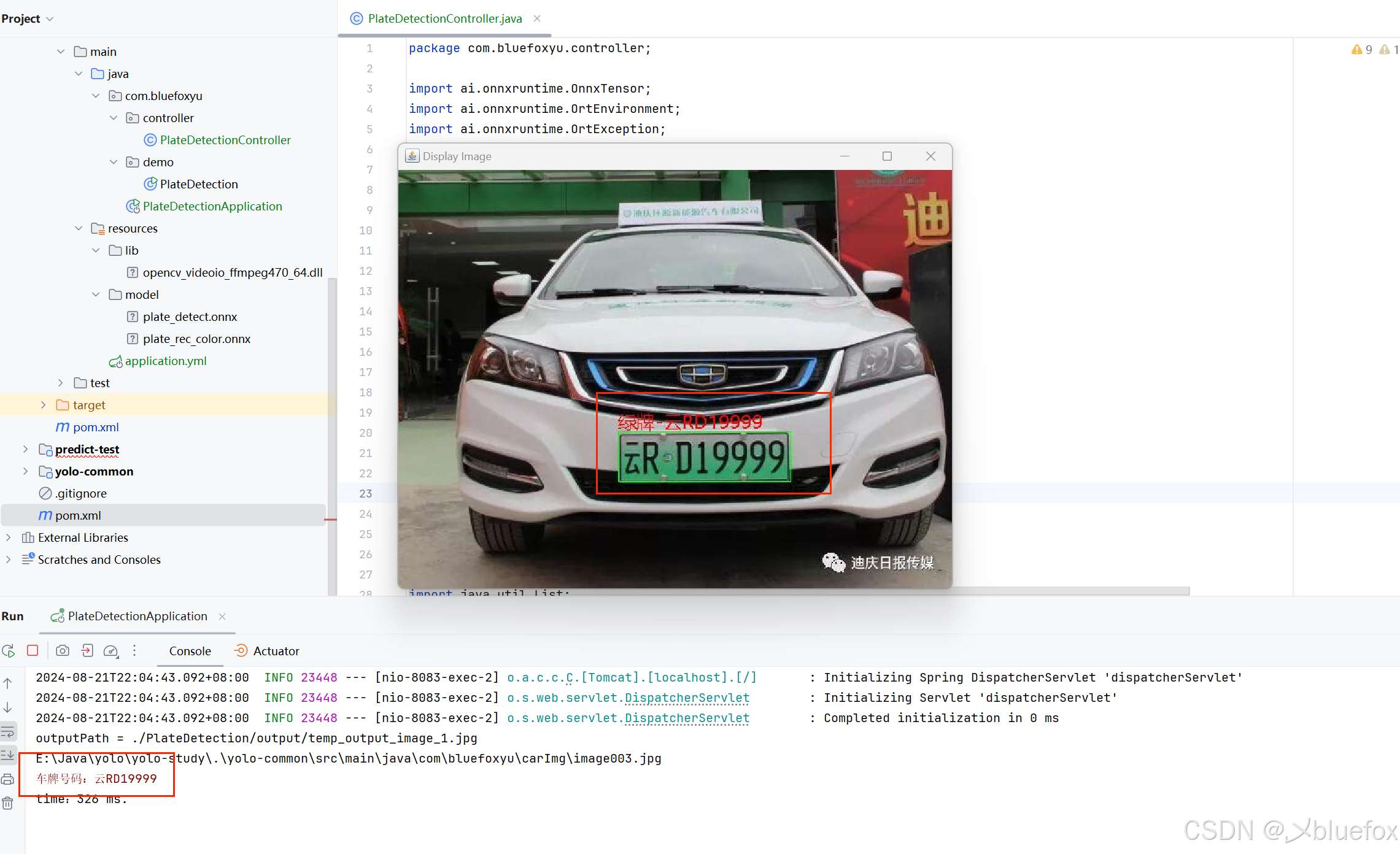Collapse the com.bluefoxyu package
This screenshot has height=854, width=1400.
coord(96,96)
